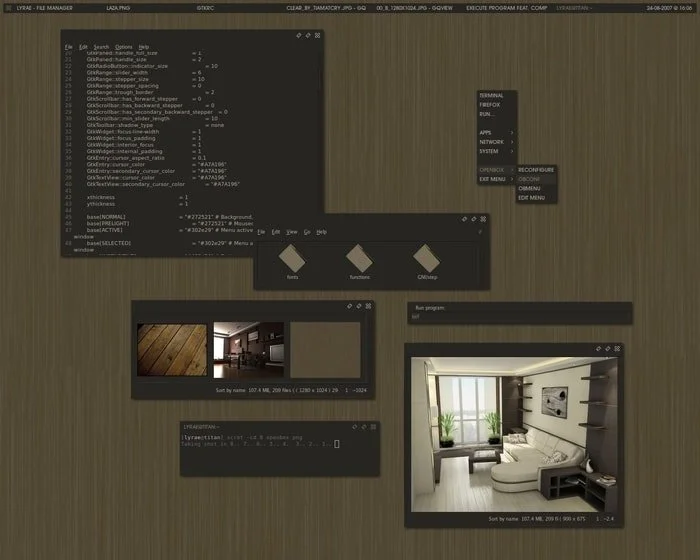
Task: Expand the SYSTEM submenu
Action: pos(497,151)
